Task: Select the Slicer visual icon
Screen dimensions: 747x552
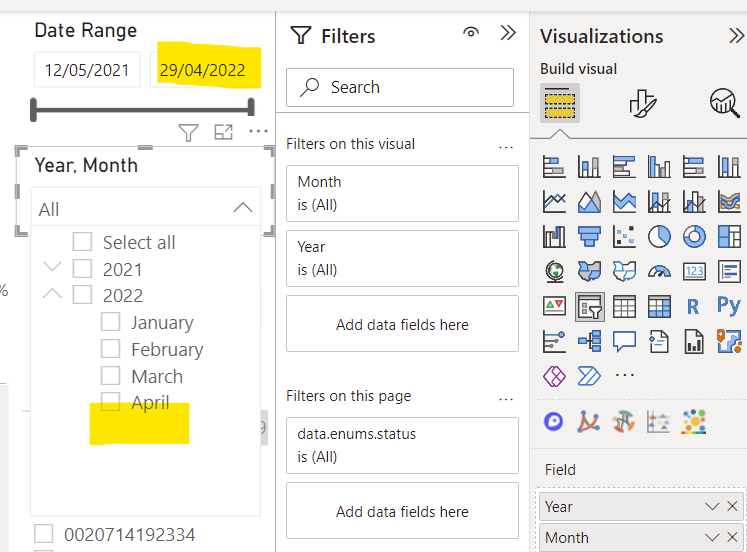Action: coord(590,307)
